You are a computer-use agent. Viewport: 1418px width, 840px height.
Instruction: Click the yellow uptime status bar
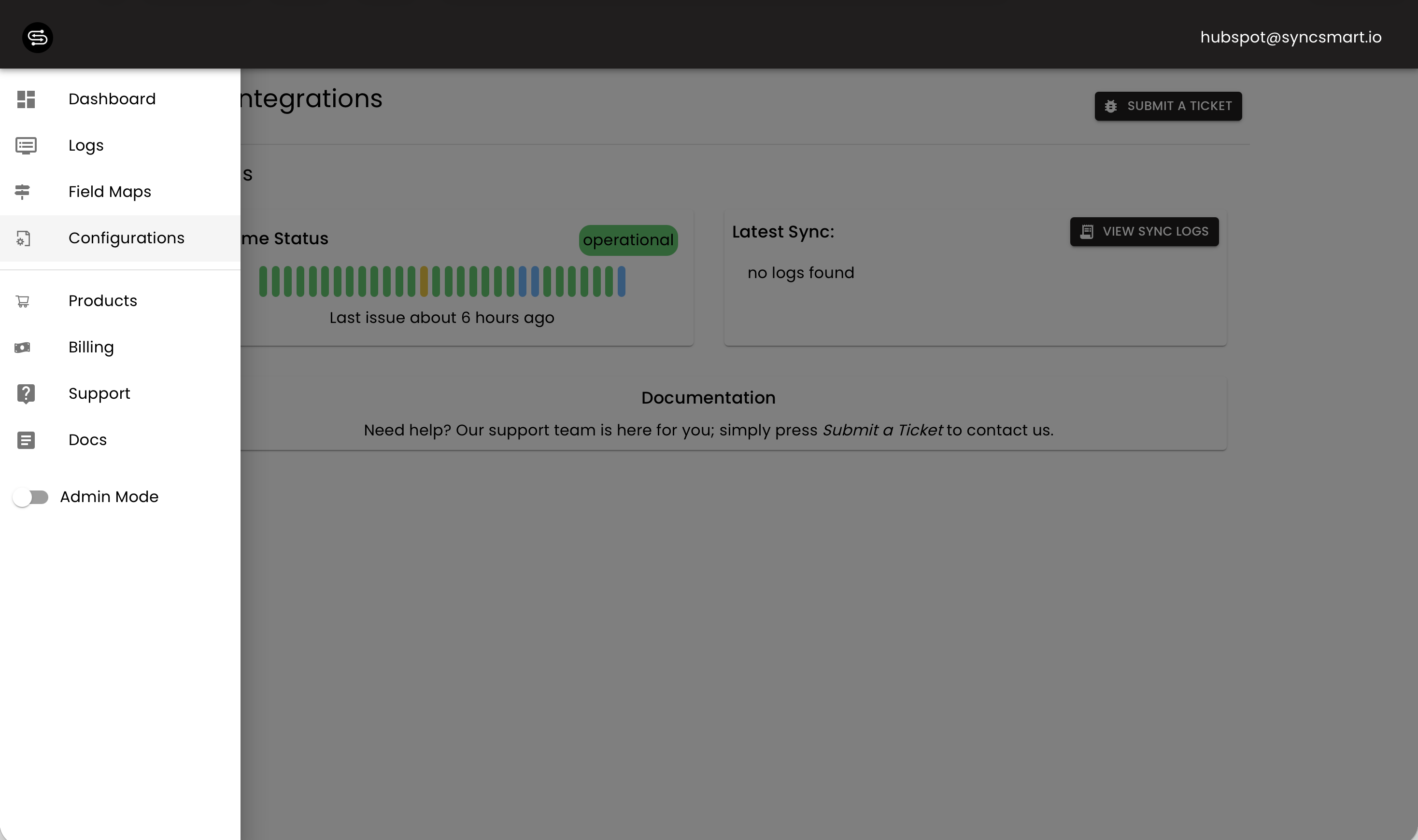coord(424,281)
